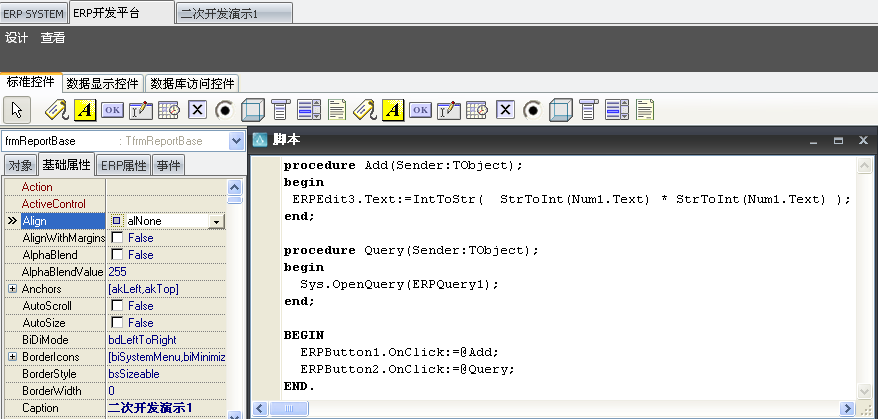This screenshot has width=878, height=419.
Task: Pick the first edit box with pencil icon
Action: [x=141, y=110]
